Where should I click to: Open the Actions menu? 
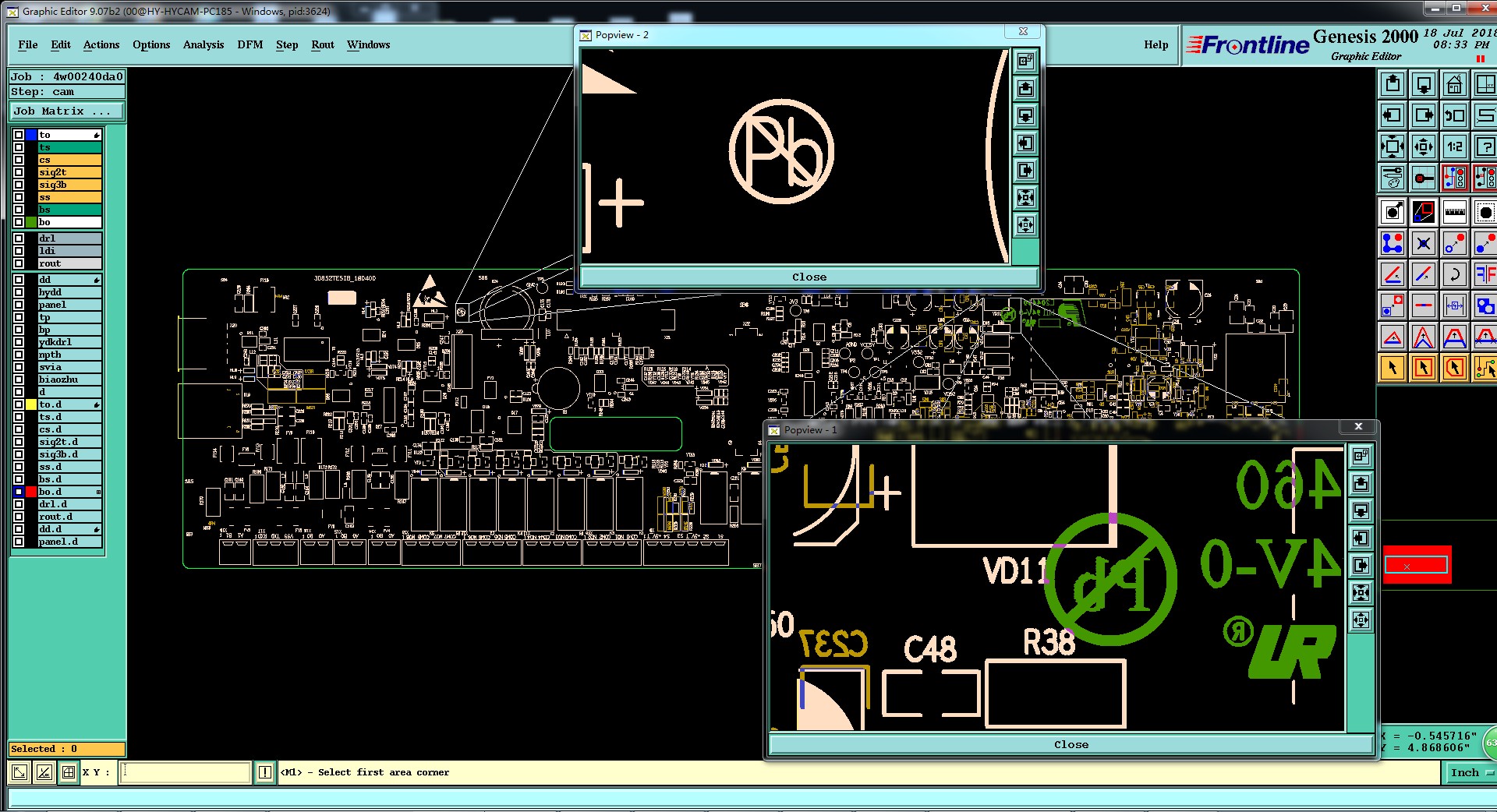click(x=101, y=44)
